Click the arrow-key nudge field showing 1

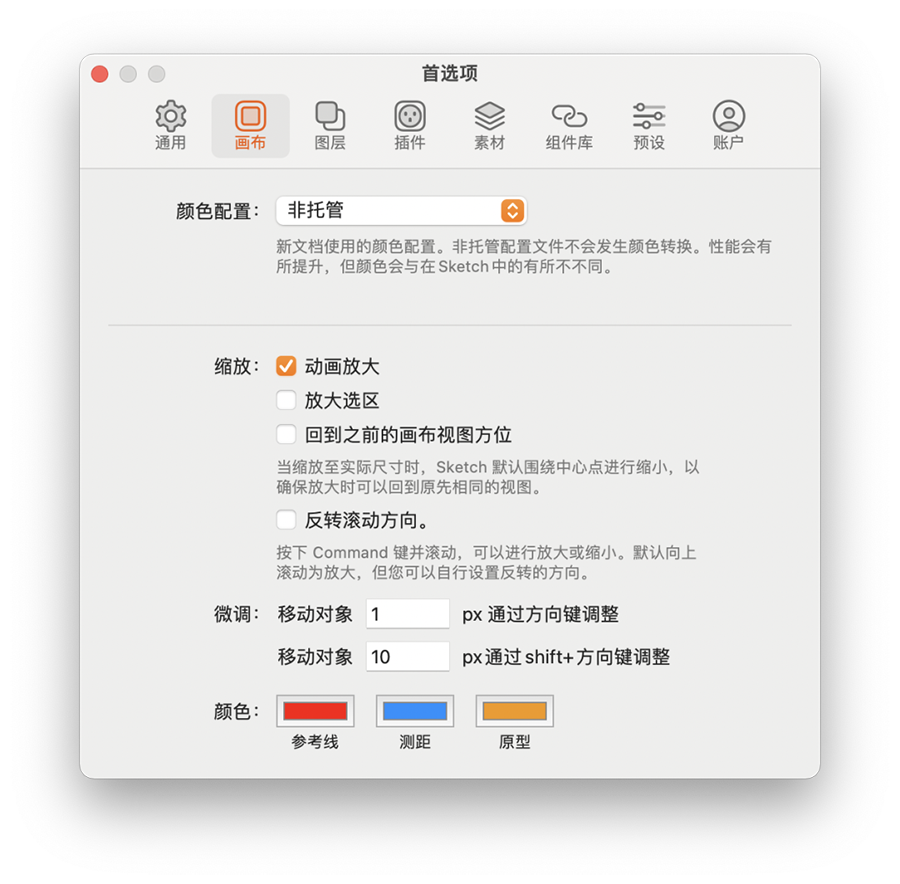pos(408,614)
